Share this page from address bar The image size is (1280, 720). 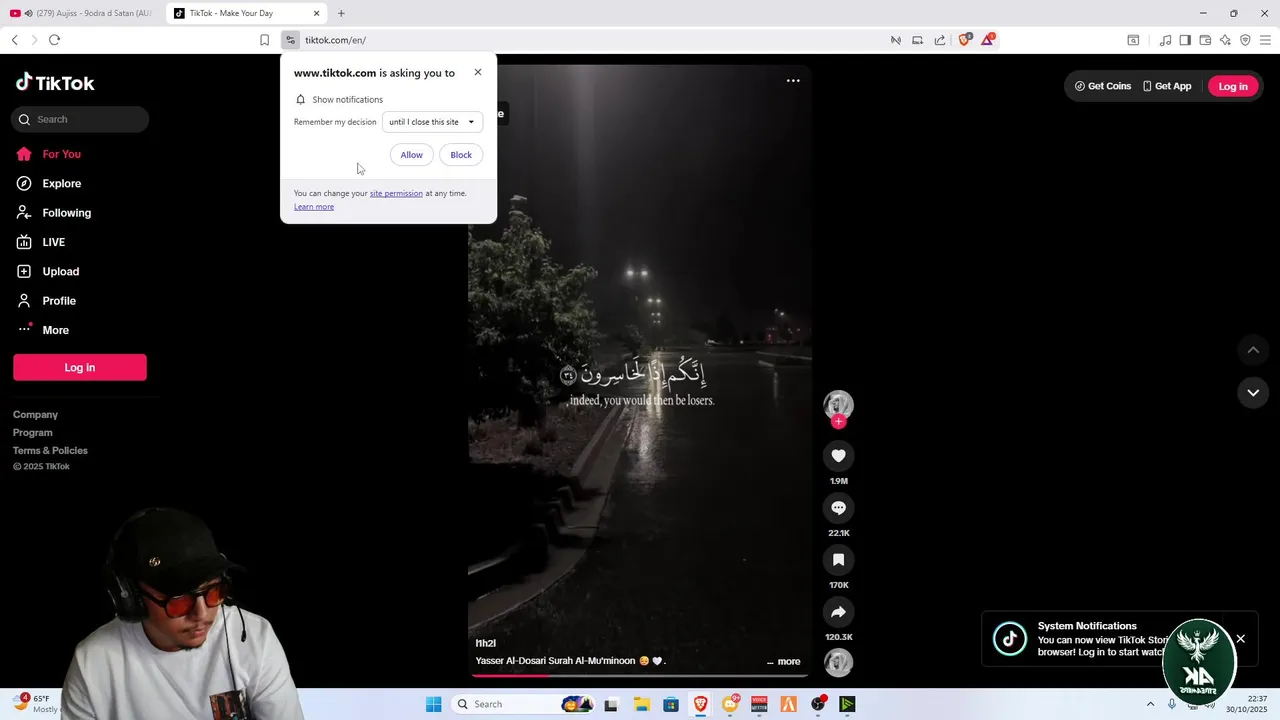point(940,40)
